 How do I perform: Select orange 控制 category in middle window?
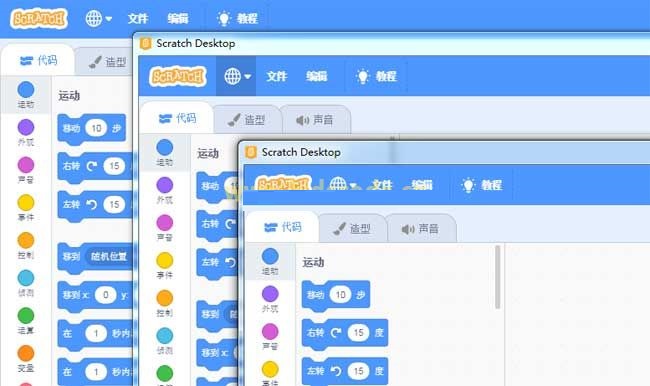[x=165, y=303]
